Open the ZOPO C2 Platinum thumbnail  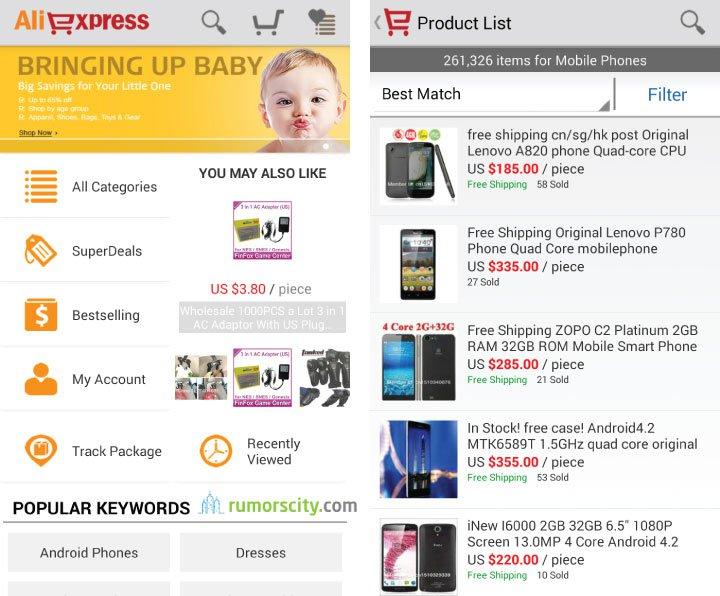click(418, 362)
